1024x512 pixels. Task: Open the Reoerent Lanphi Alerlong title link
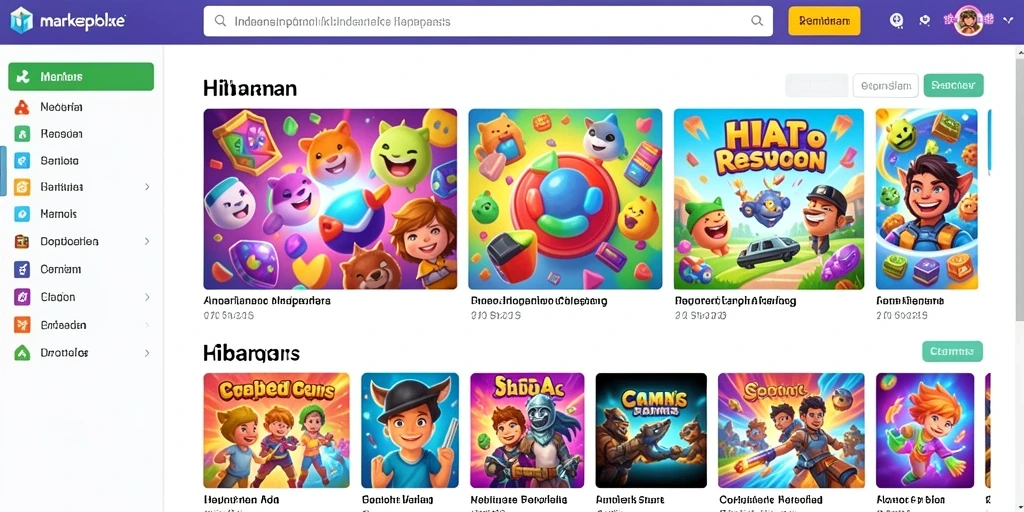[735, 301]
